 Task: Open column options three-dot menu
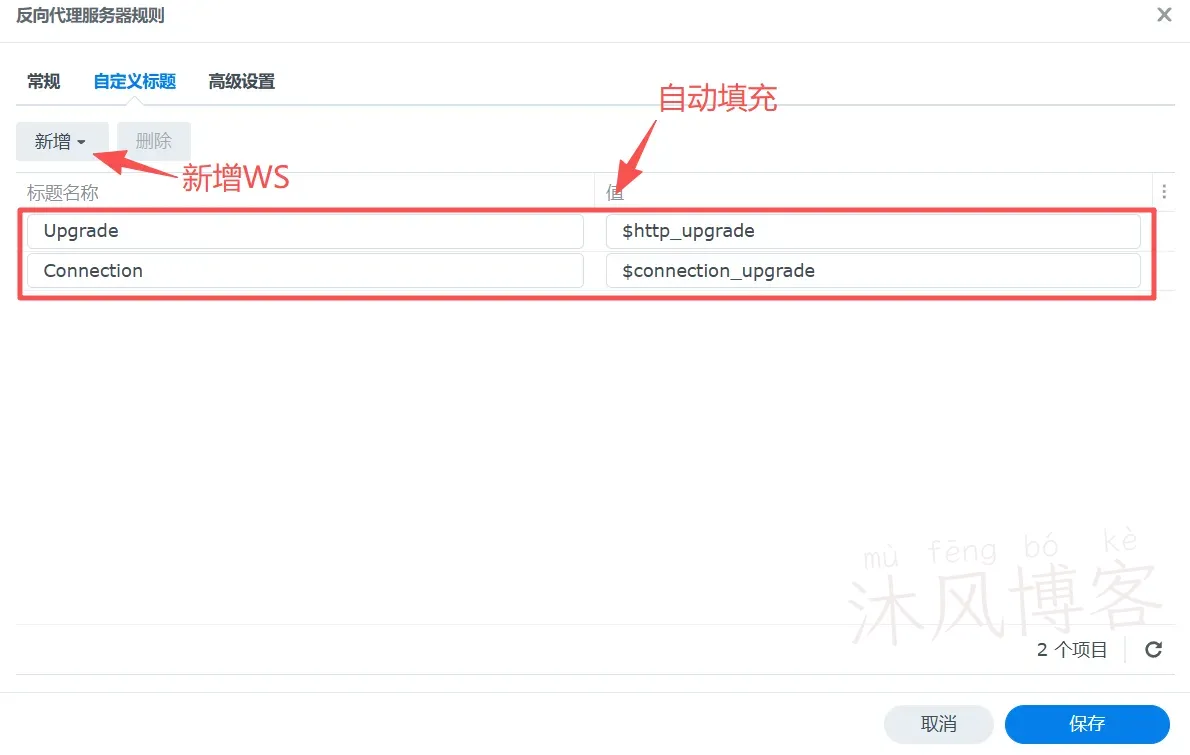pos(1164,192)
